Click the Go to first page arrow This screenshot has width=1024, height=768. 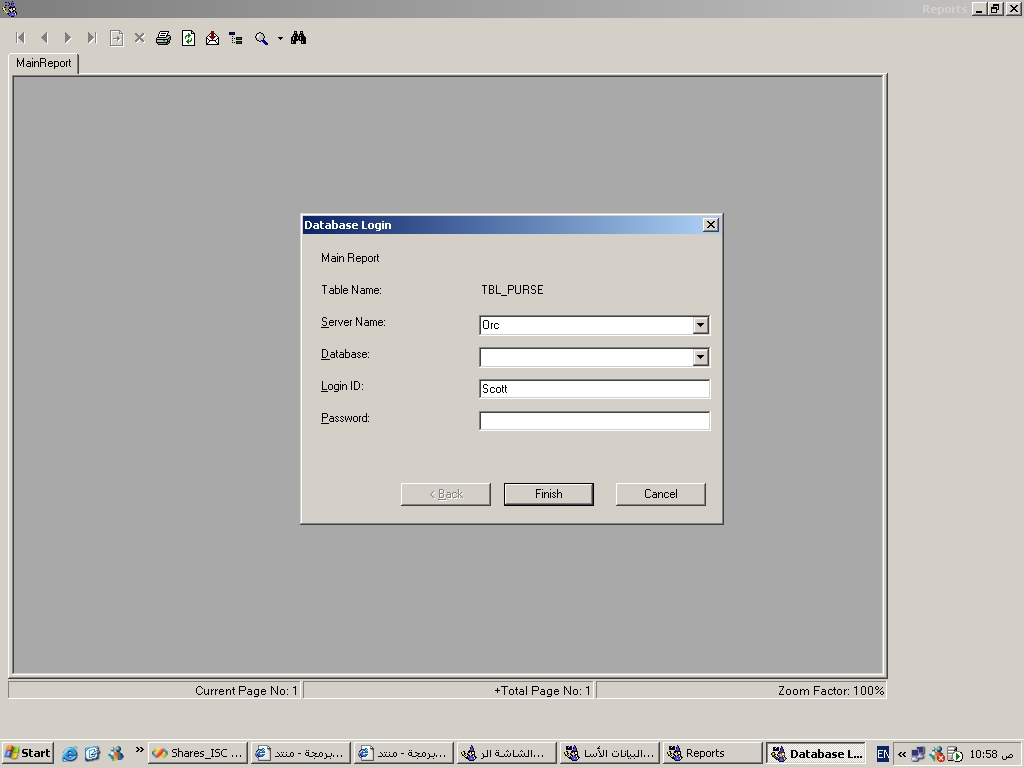pos(20,38)
